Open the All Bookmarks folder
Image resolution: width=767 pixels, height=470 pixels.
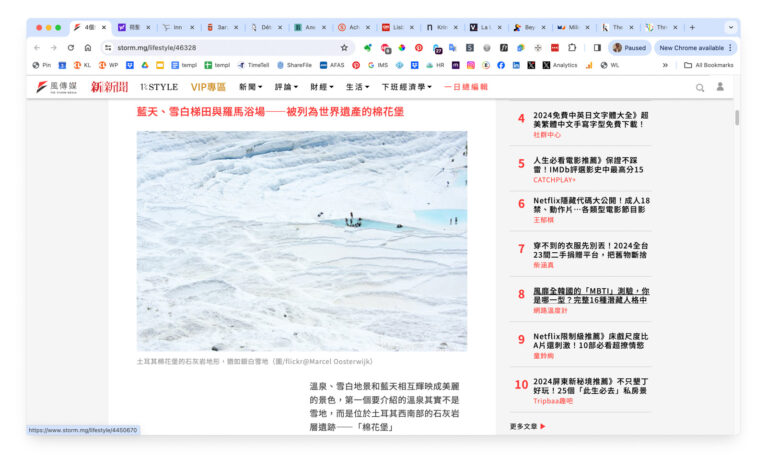click(708, 65)
